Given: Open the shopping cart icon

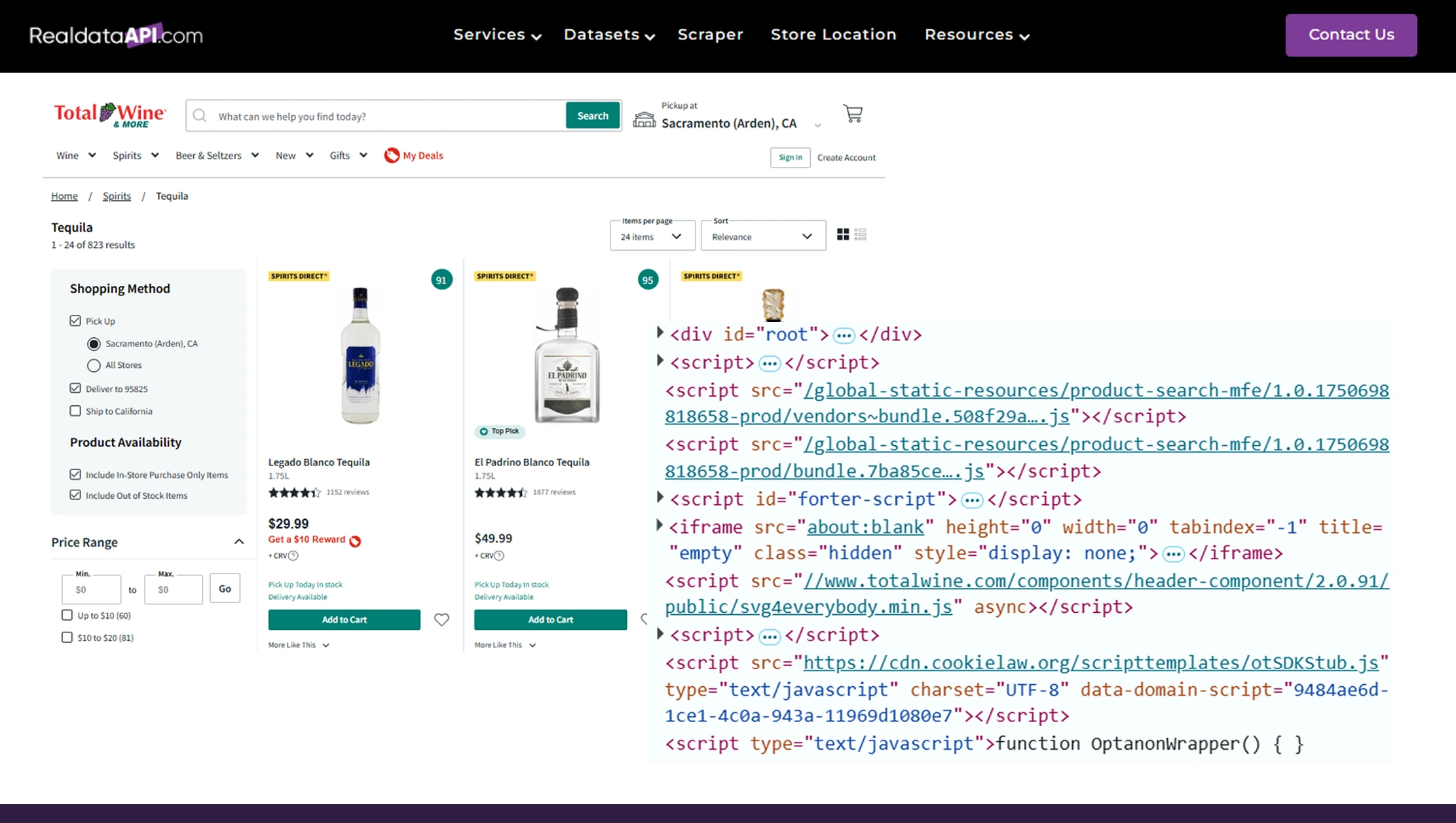Looking at the screenshot, I should 853,114.
